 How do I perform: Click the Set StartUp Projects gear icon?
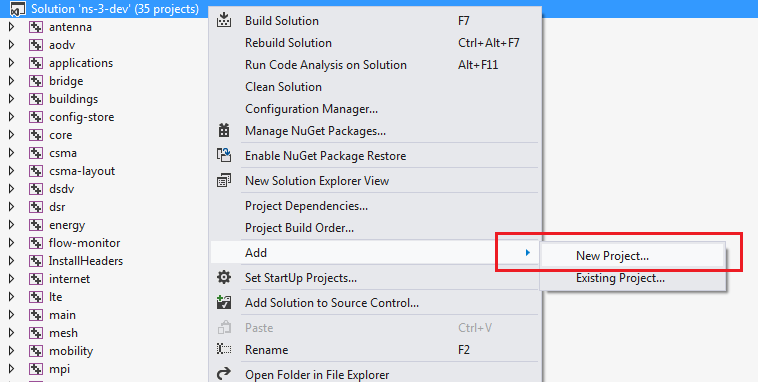224,278
